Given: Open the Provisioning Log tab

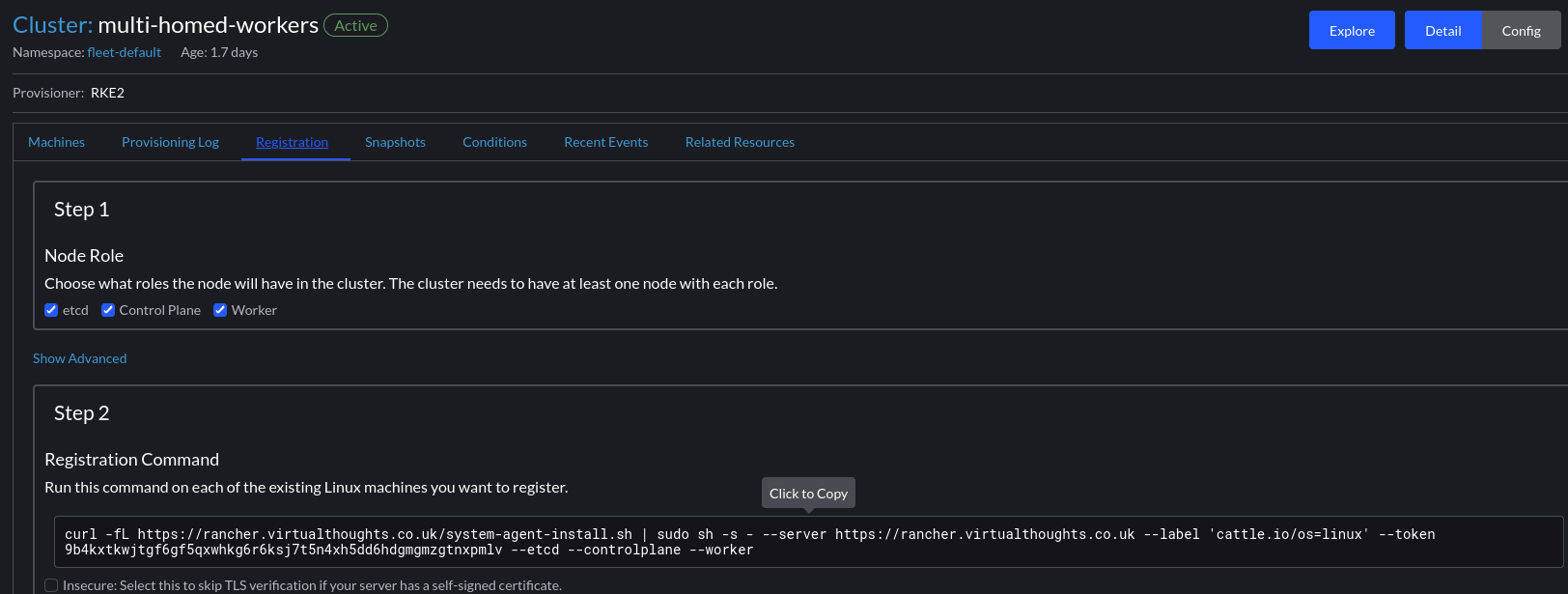Looking at the screenshot, I should click(x=170, y=142).
